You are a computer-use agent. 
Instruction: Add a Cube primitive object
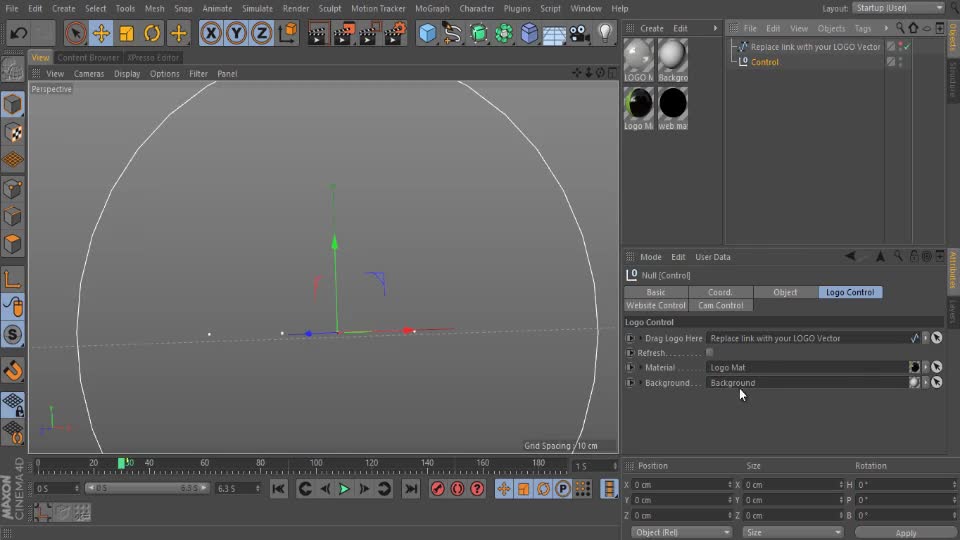pyautogui.click(x=427, y=32)
